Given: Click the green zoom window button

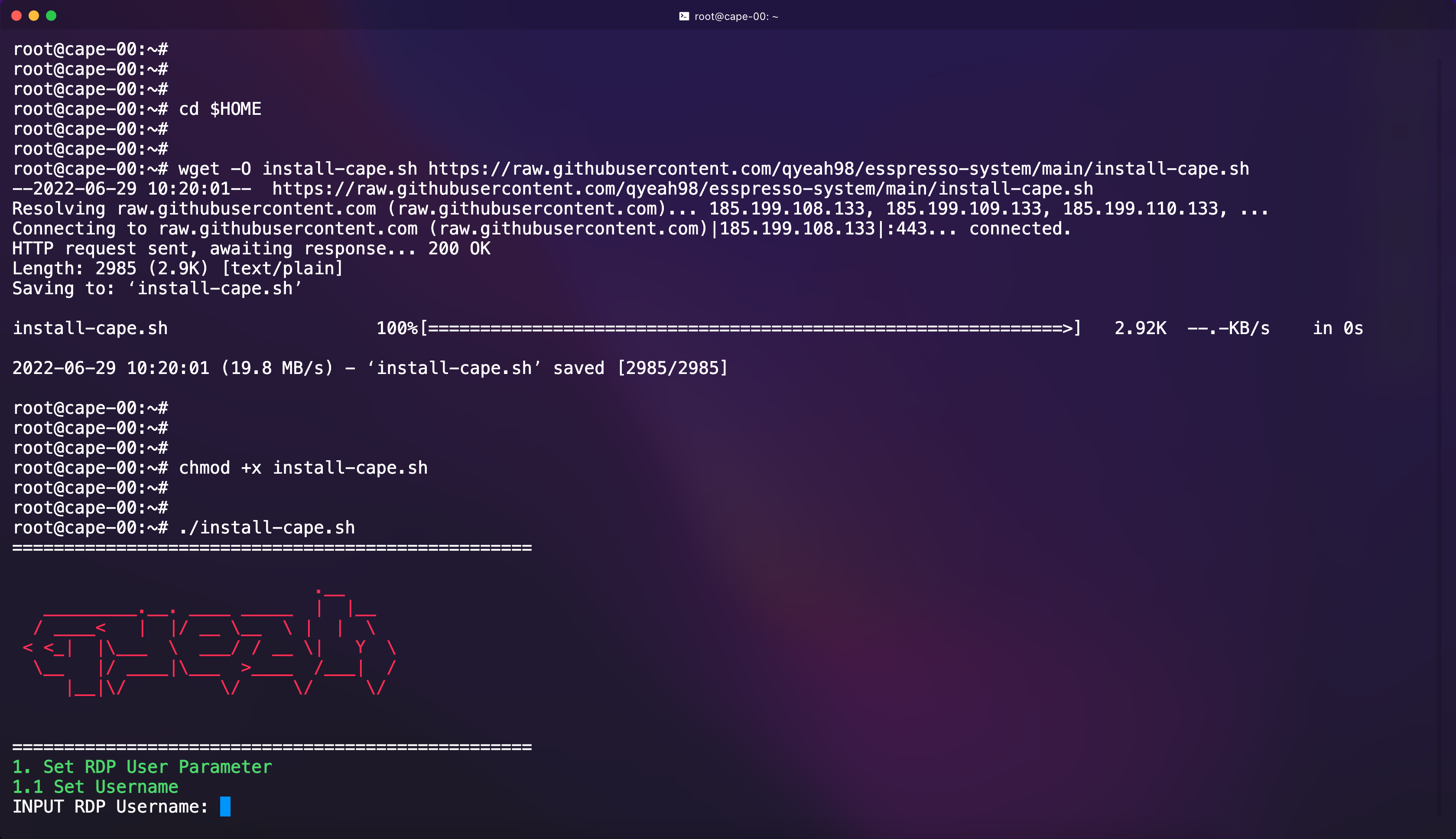Looking at the screenshot, I should pyautogui.click(x=51, y=16).
